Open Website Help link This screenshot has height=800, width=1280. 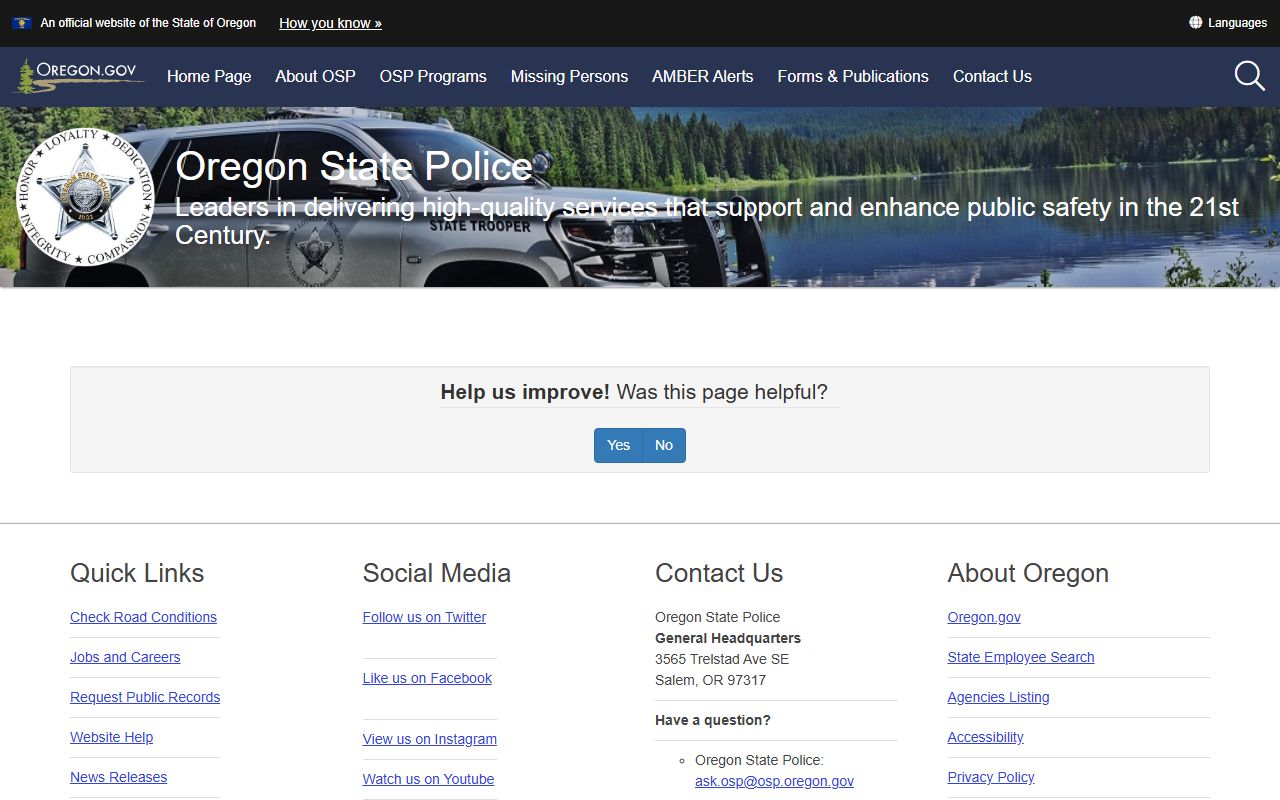(x=111, y=737)
